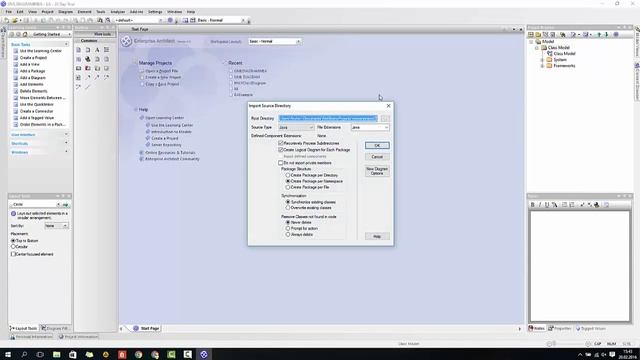Click the Root Directory path field
Screen dimensions: 640x360
tap(328, 118)
